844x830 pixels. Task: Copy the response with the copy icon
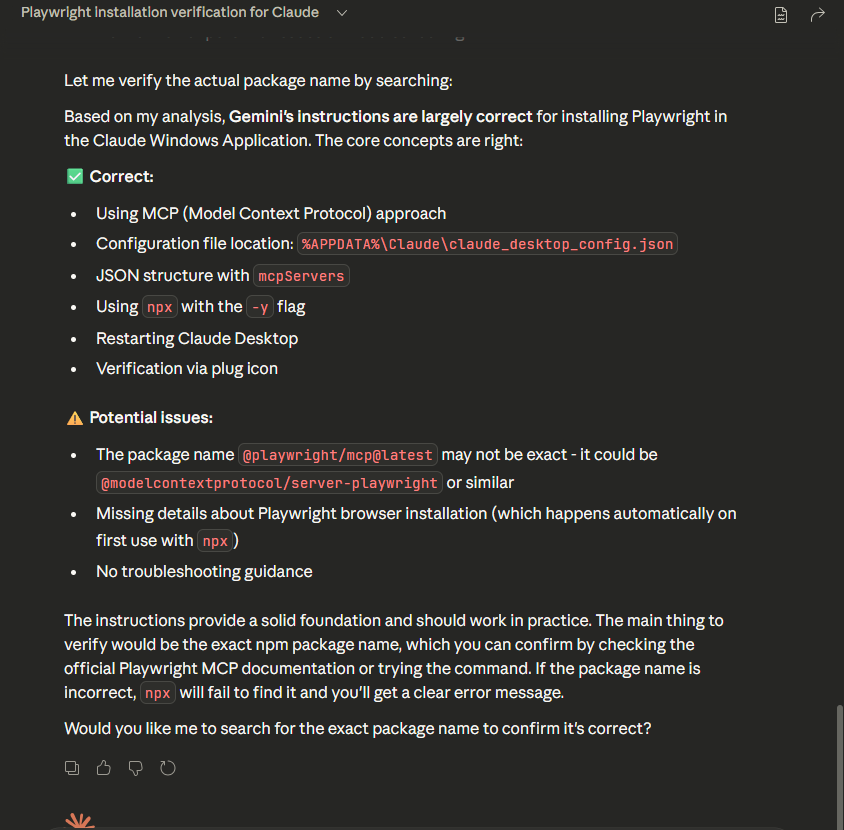pos(72,768)
